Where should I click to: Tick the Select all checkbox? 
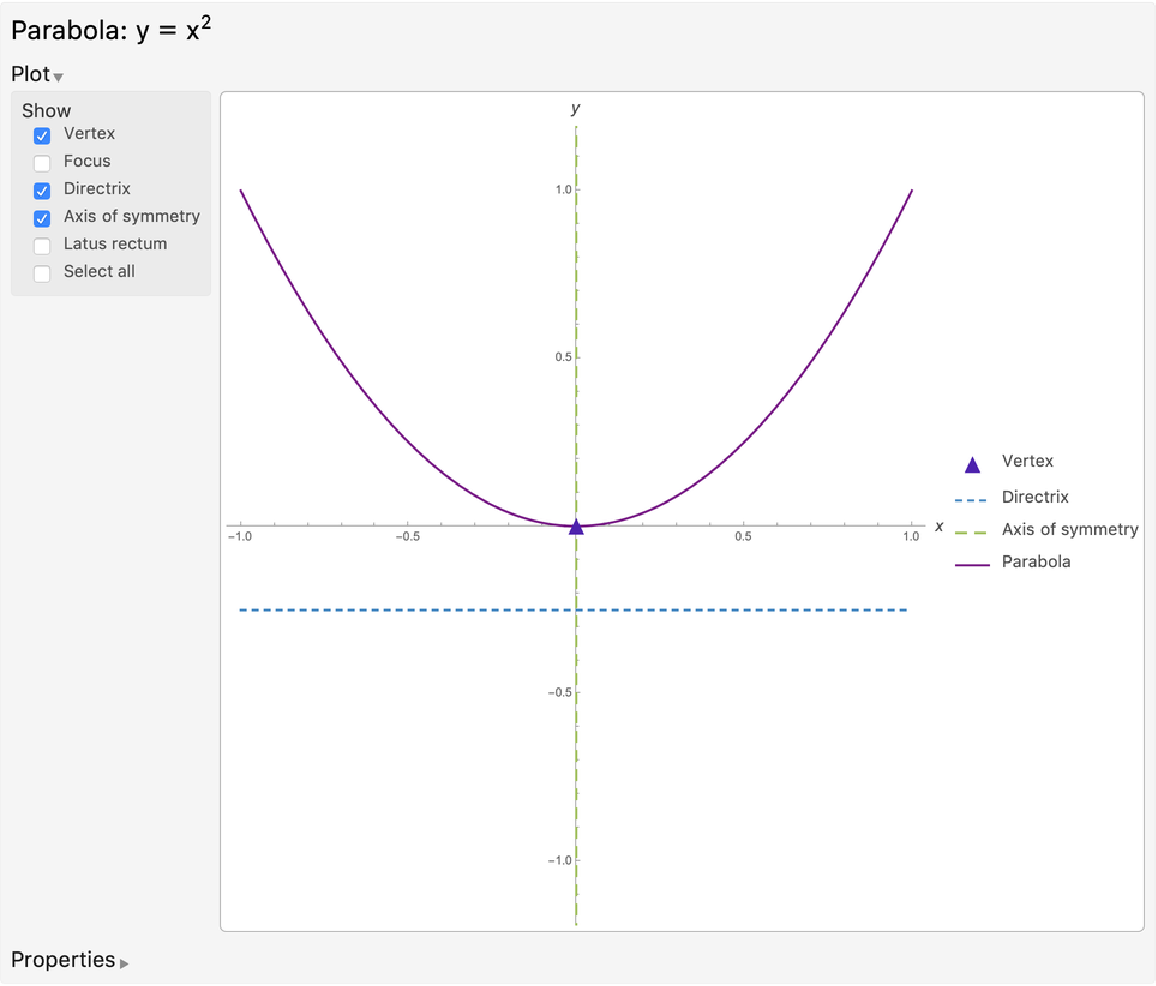click(42, 273)
